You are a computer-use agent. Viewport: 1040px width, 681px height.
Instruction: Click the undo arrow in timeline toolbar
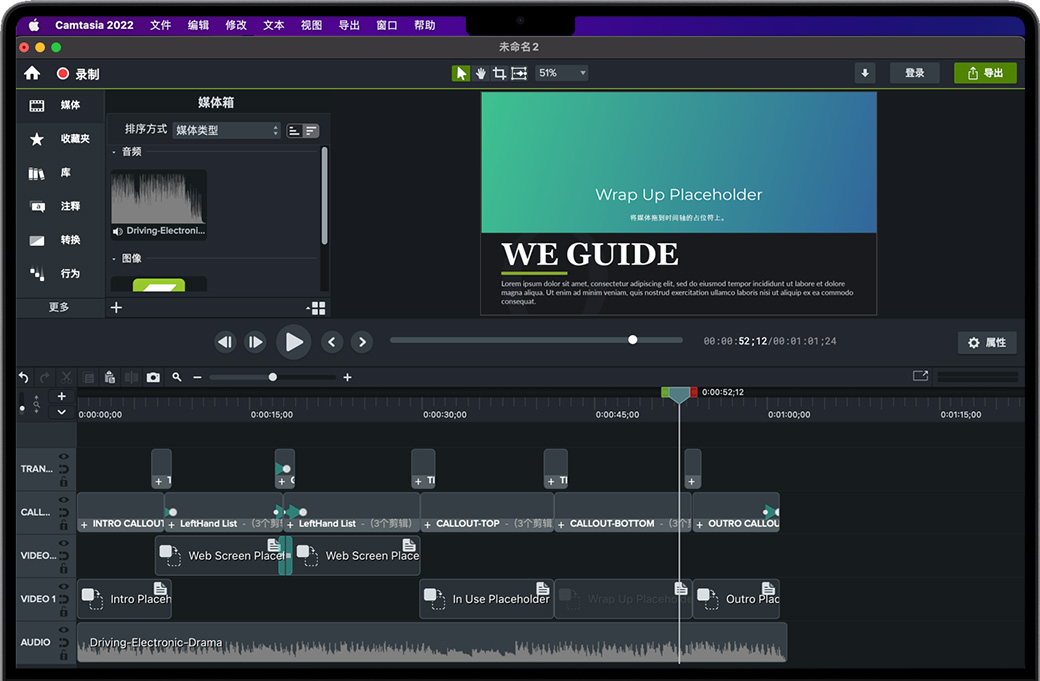coord(24,377)
